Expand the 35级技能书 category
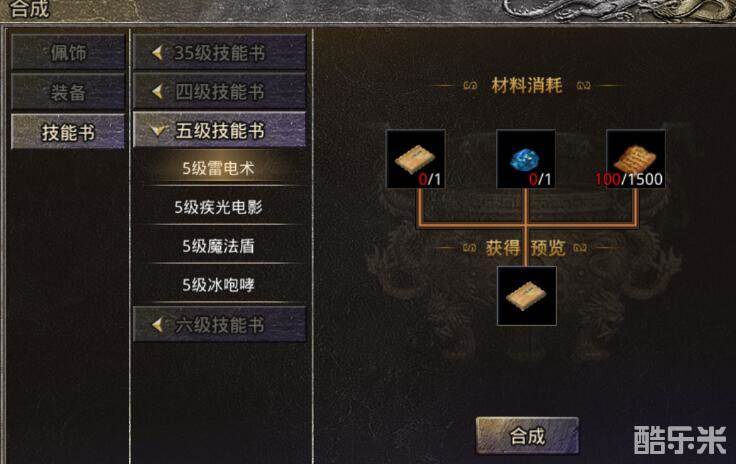 [x=220, y=52]
